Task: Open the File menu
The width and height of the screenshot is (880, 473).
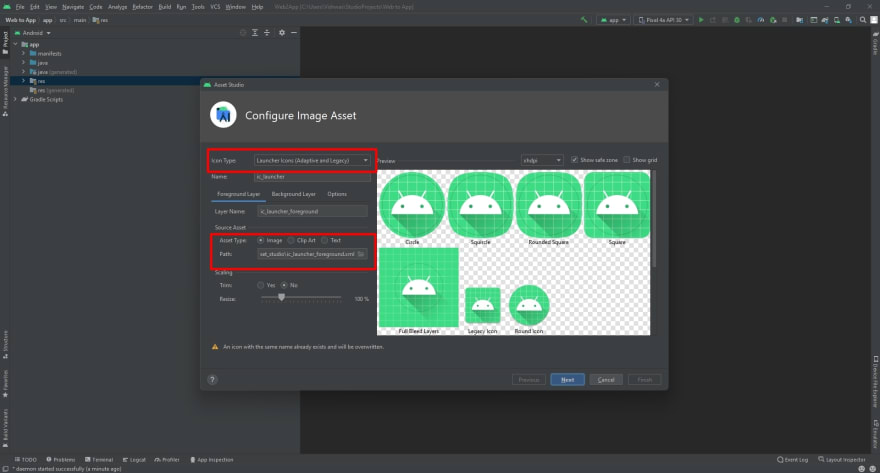Action: 20,7
